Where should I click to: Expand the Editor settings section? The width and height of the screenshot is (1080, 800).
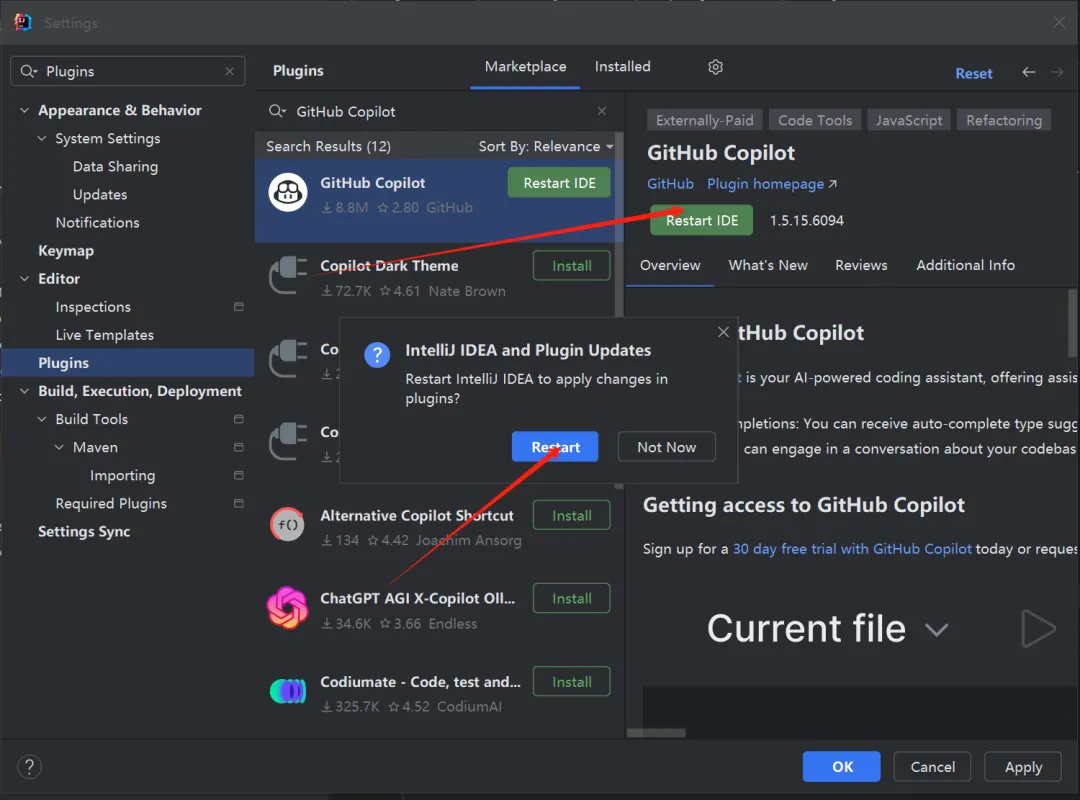click(x=25, y=279)
